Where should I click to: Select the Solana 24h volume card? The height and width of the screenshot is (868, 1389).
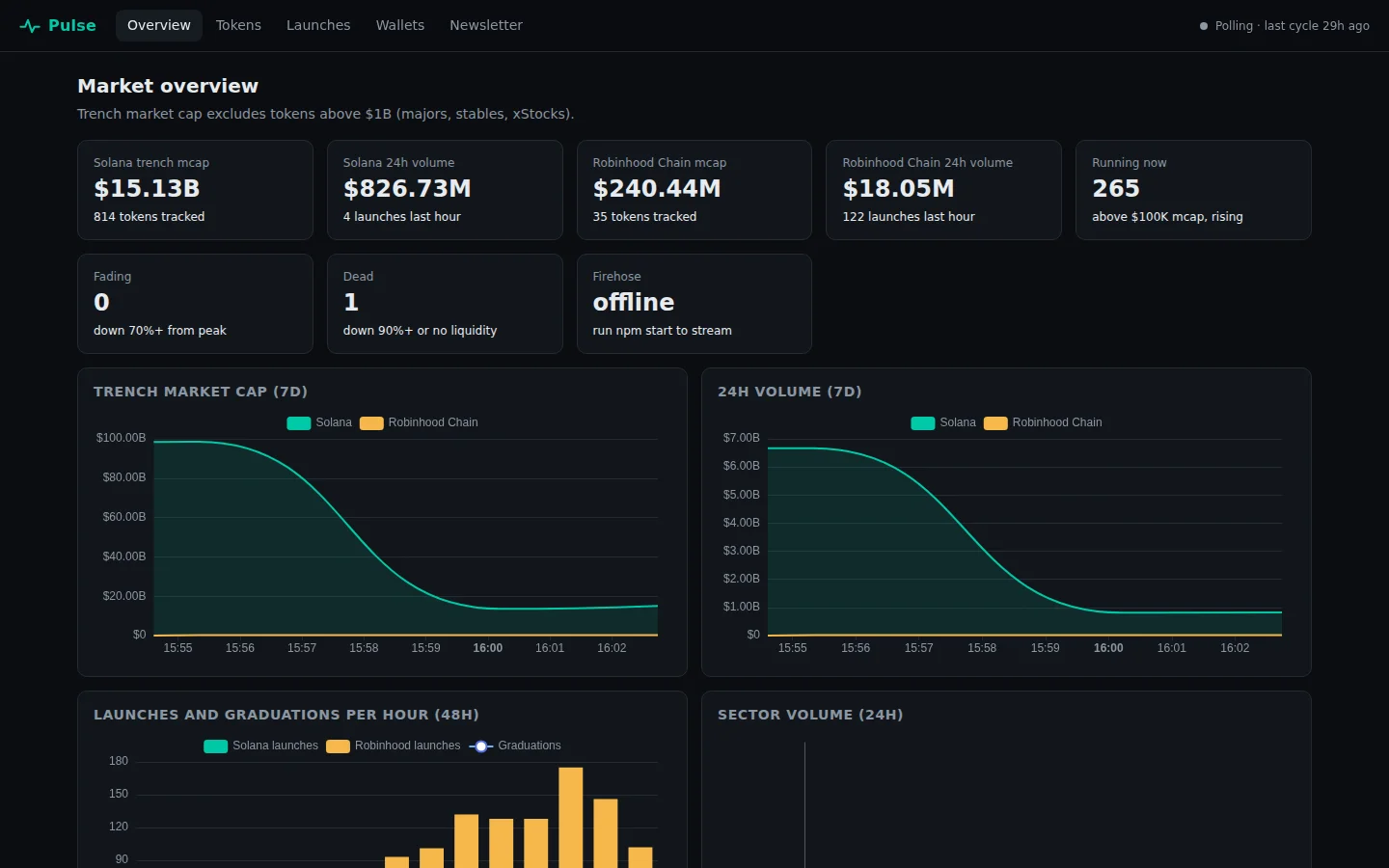[445, 190]
